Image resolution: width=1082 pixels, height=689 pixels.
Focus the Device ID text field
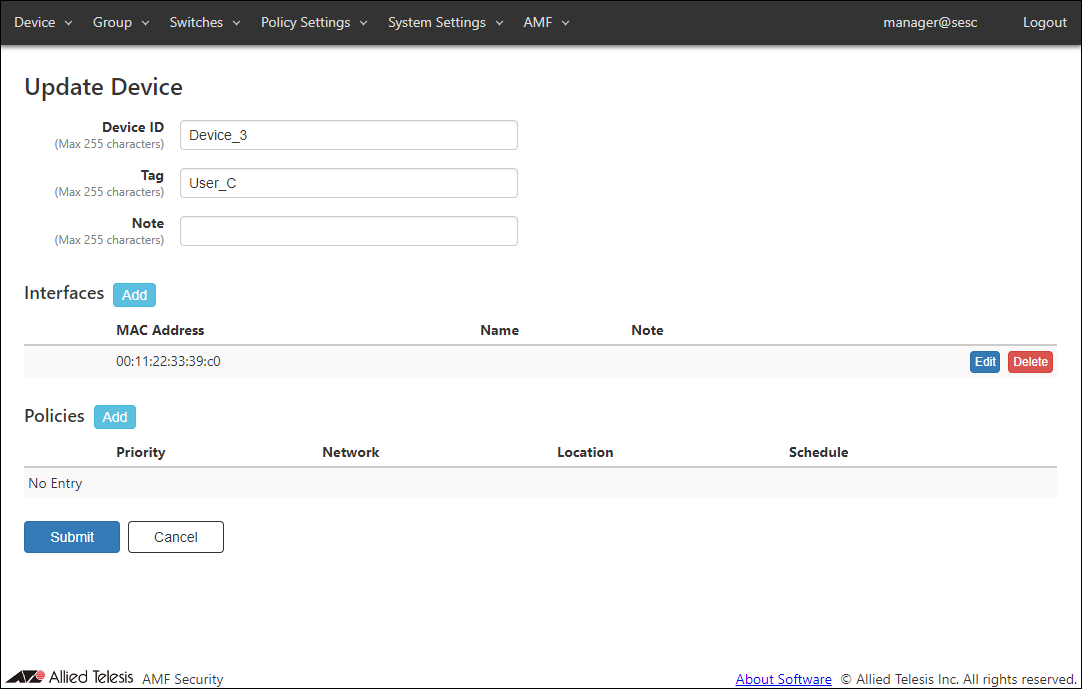click(x=348, y=135)
